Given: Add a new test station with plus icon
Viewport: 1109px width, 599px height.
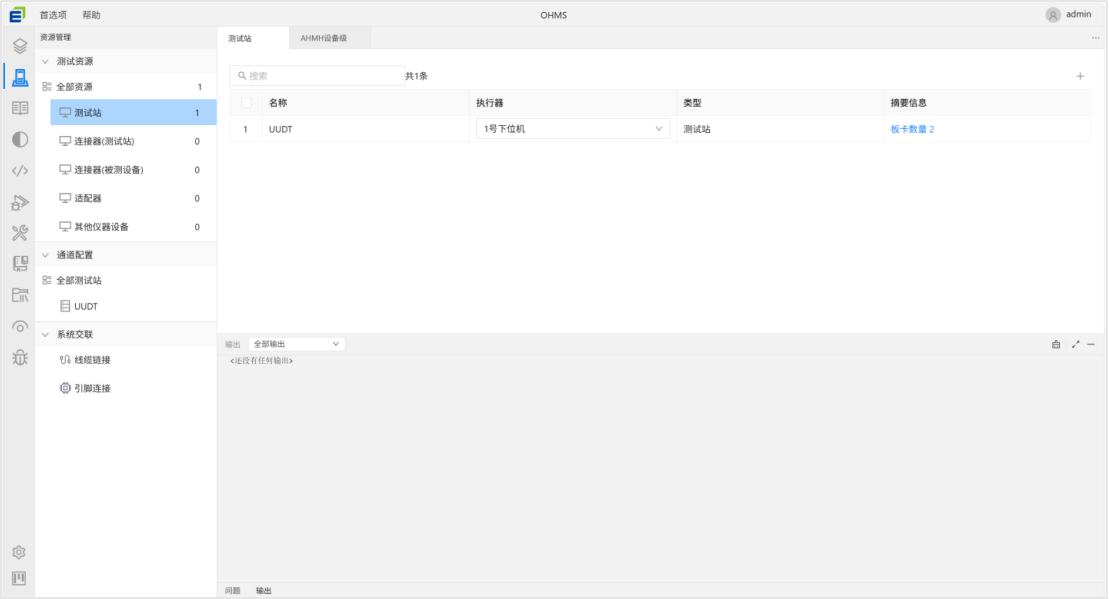Looking at the screenshot, I should tap(1080, 76).
